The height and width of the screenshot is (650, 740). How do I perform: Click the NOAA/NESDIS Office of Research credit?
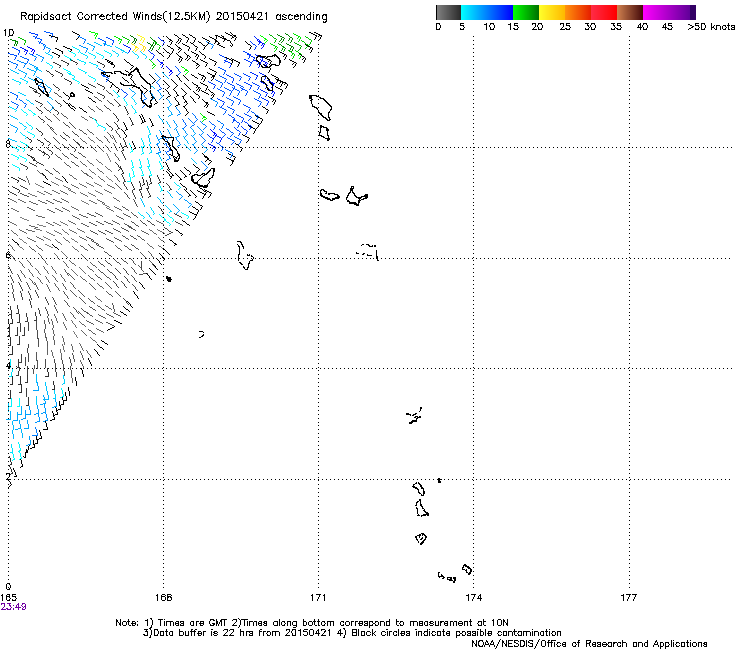pyautogui.click(x=589, y=644)
